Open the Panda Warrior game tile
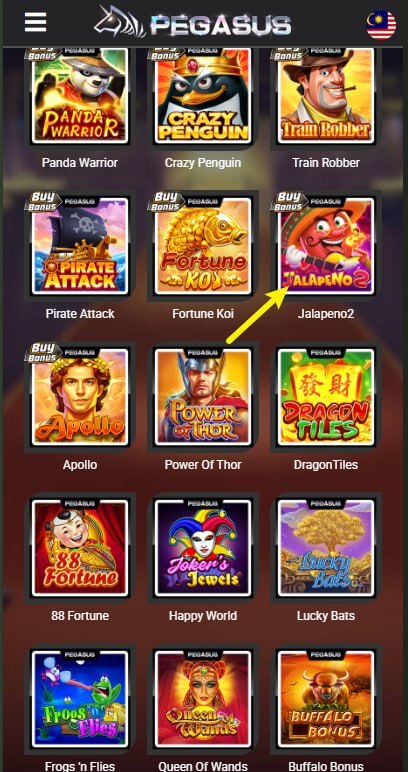 click(x=80, y=94)
